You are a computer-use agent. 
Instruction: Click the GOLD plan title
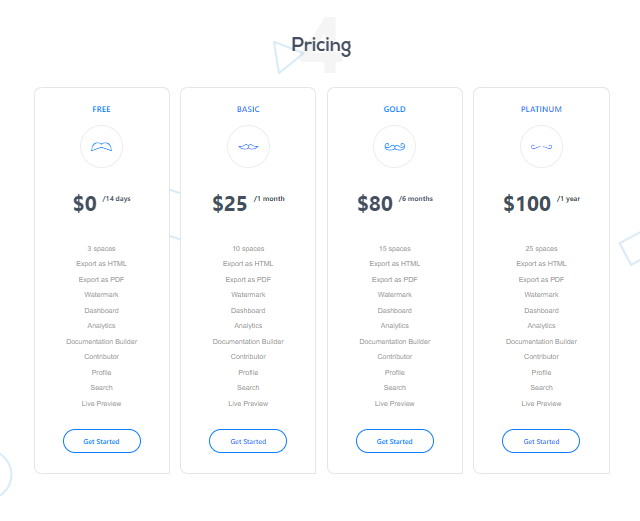point(395,109)
